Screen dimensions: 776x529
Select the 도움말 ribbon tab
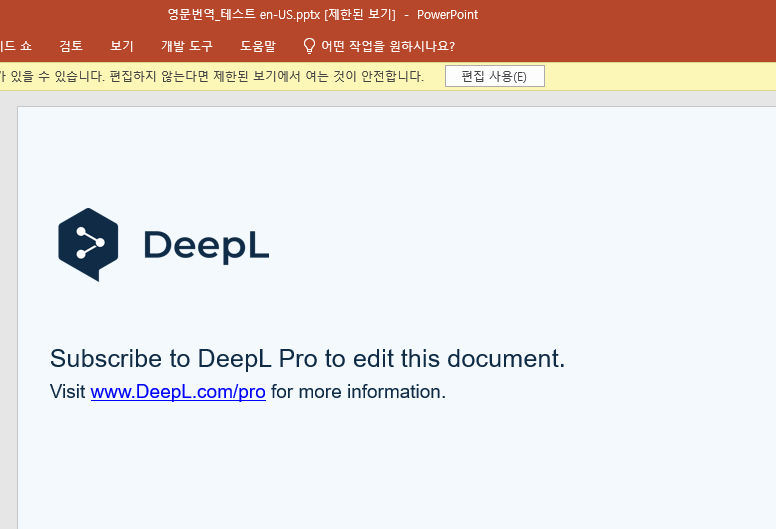point(258,46)
